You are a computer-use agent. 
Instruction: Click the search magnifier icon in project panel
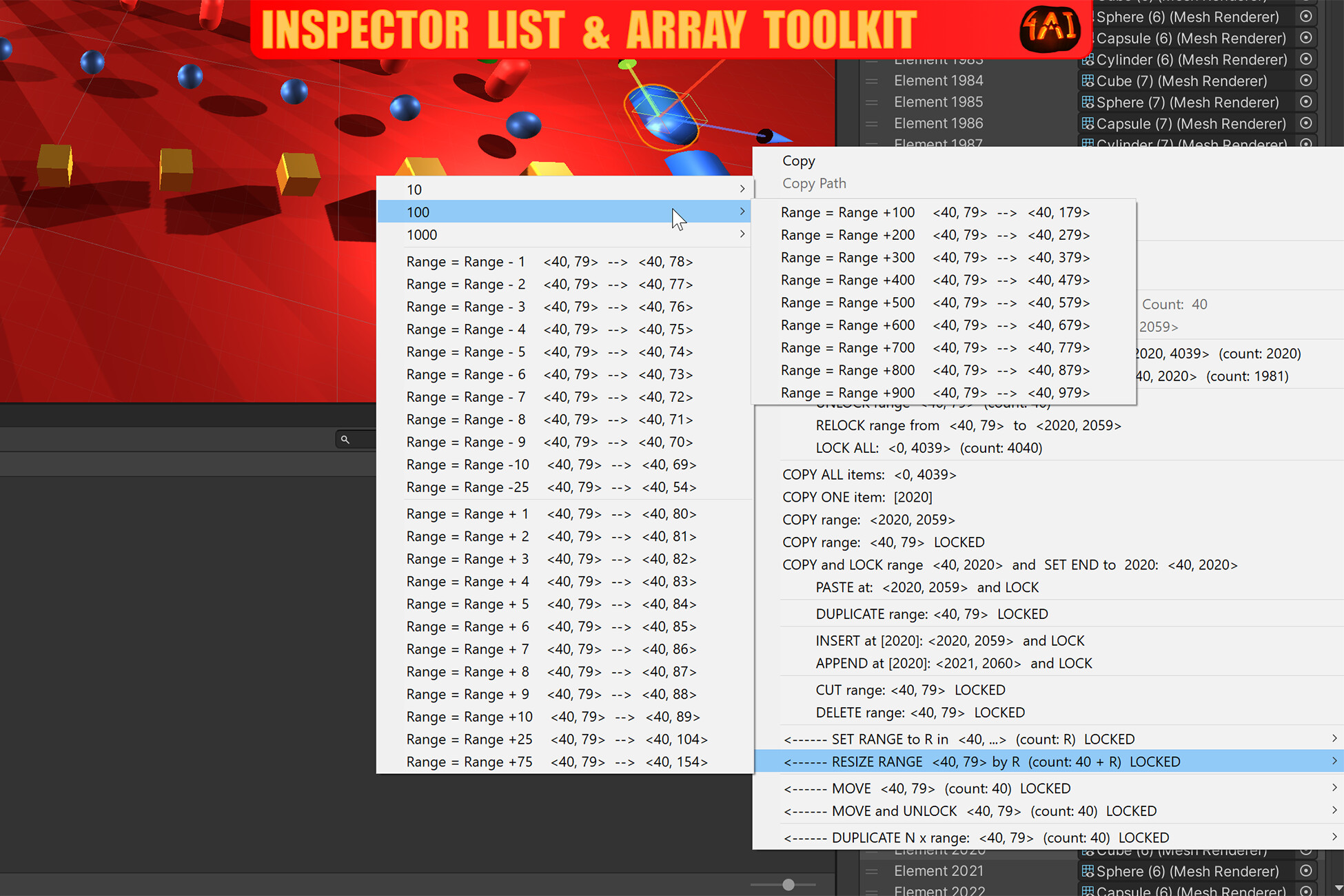click(x=345, y=439)
